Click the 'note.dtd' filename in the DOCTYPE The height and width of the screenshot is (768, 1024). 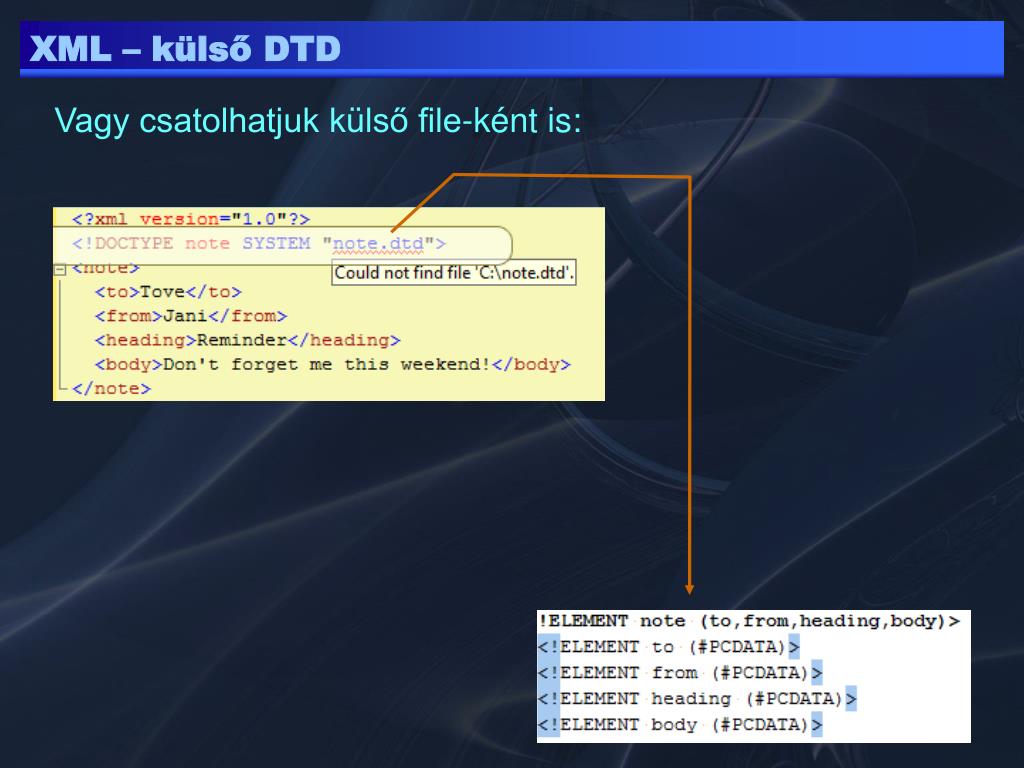pos(378,244)
